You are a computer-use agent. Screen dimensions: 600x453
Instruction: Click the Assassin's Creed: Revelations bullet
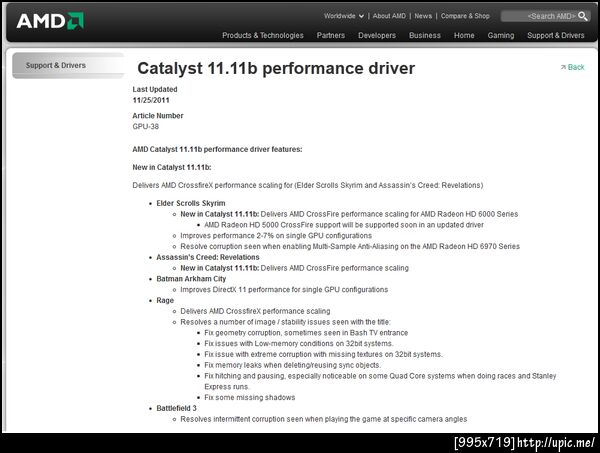pyautogui.click(x=208, y=257)
